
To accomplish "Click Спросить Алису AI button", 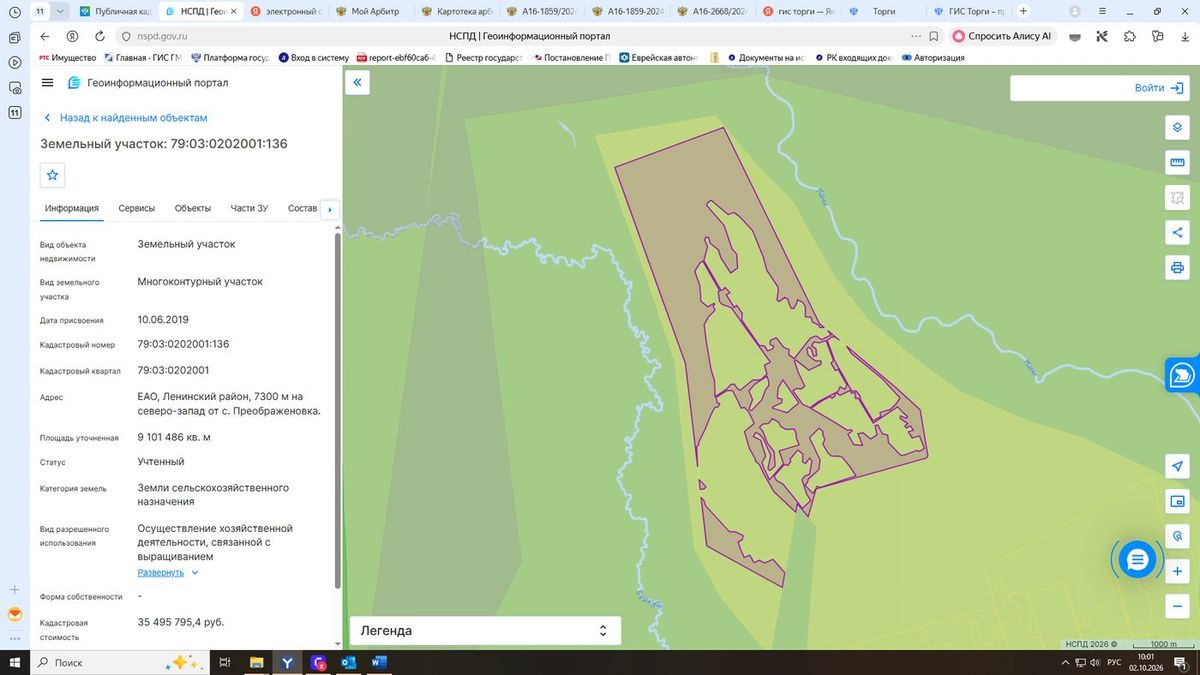I will click(1003, 36).
